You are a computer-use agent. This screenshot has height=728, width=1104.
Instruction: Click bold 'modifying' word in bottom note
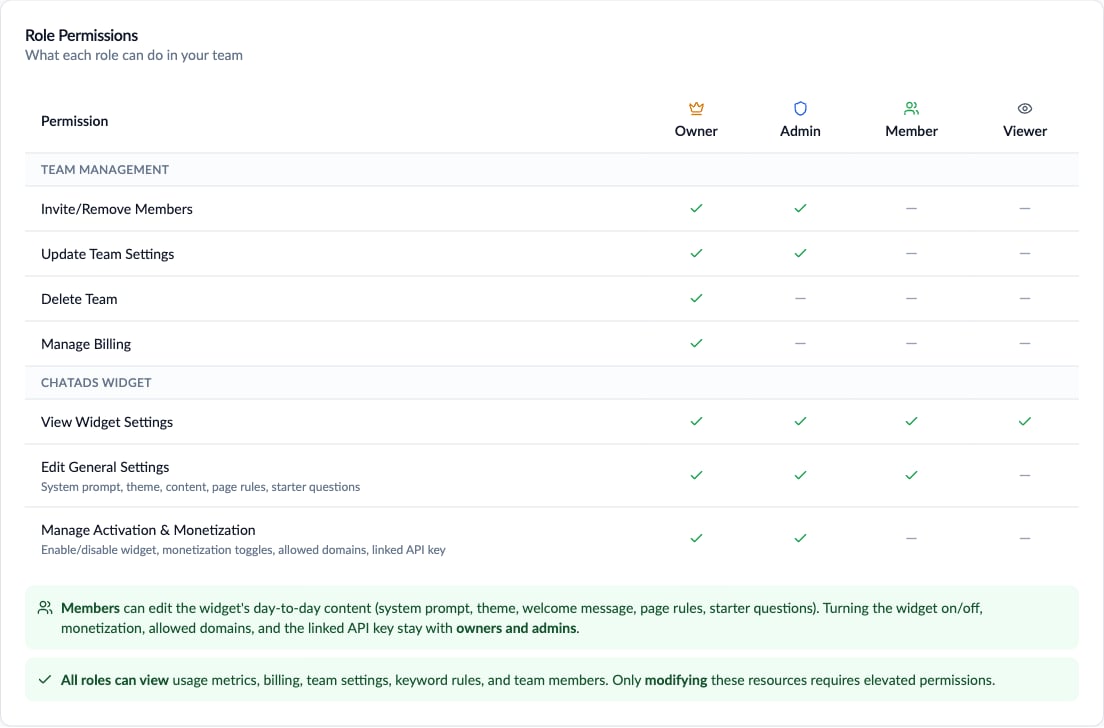click(x=676, y=680)
